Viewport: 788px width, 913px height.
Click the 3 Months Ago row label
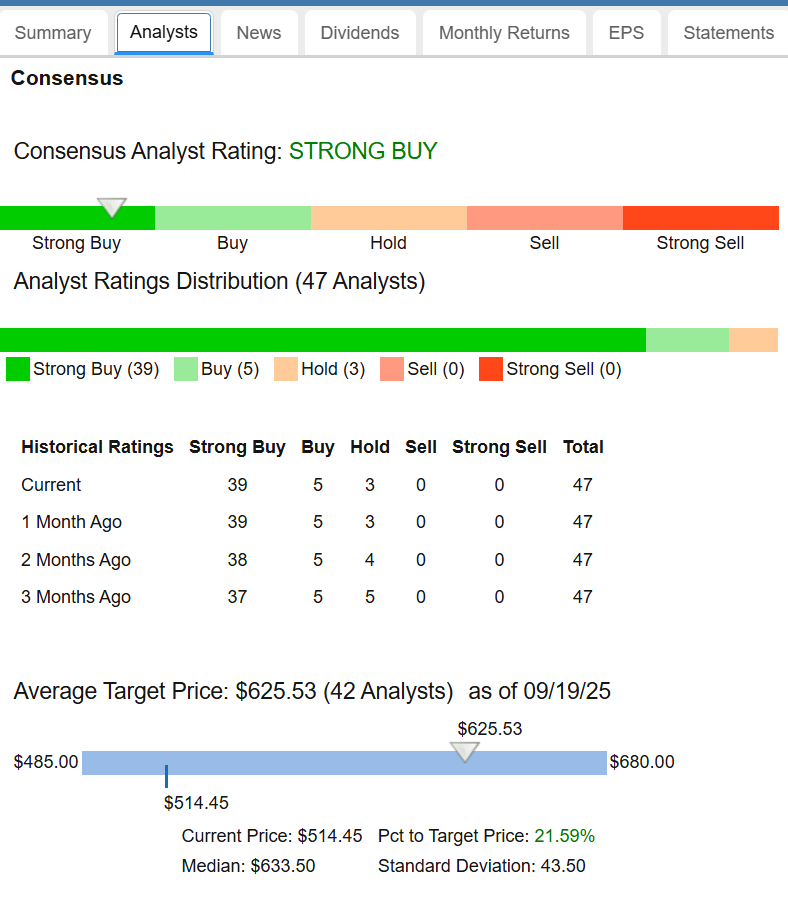coord(76,597)
